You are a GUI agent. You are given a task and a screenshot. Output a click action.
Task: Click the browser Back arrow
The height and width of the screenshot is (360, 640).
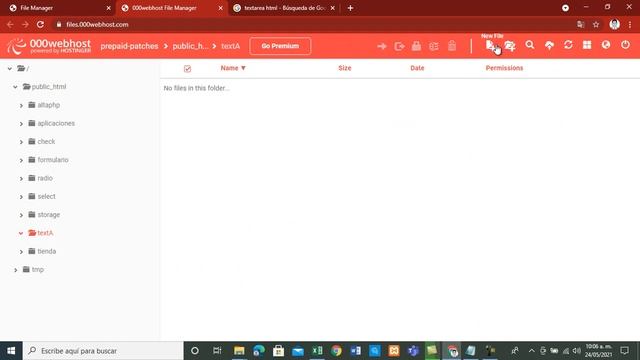click(10, 24)
